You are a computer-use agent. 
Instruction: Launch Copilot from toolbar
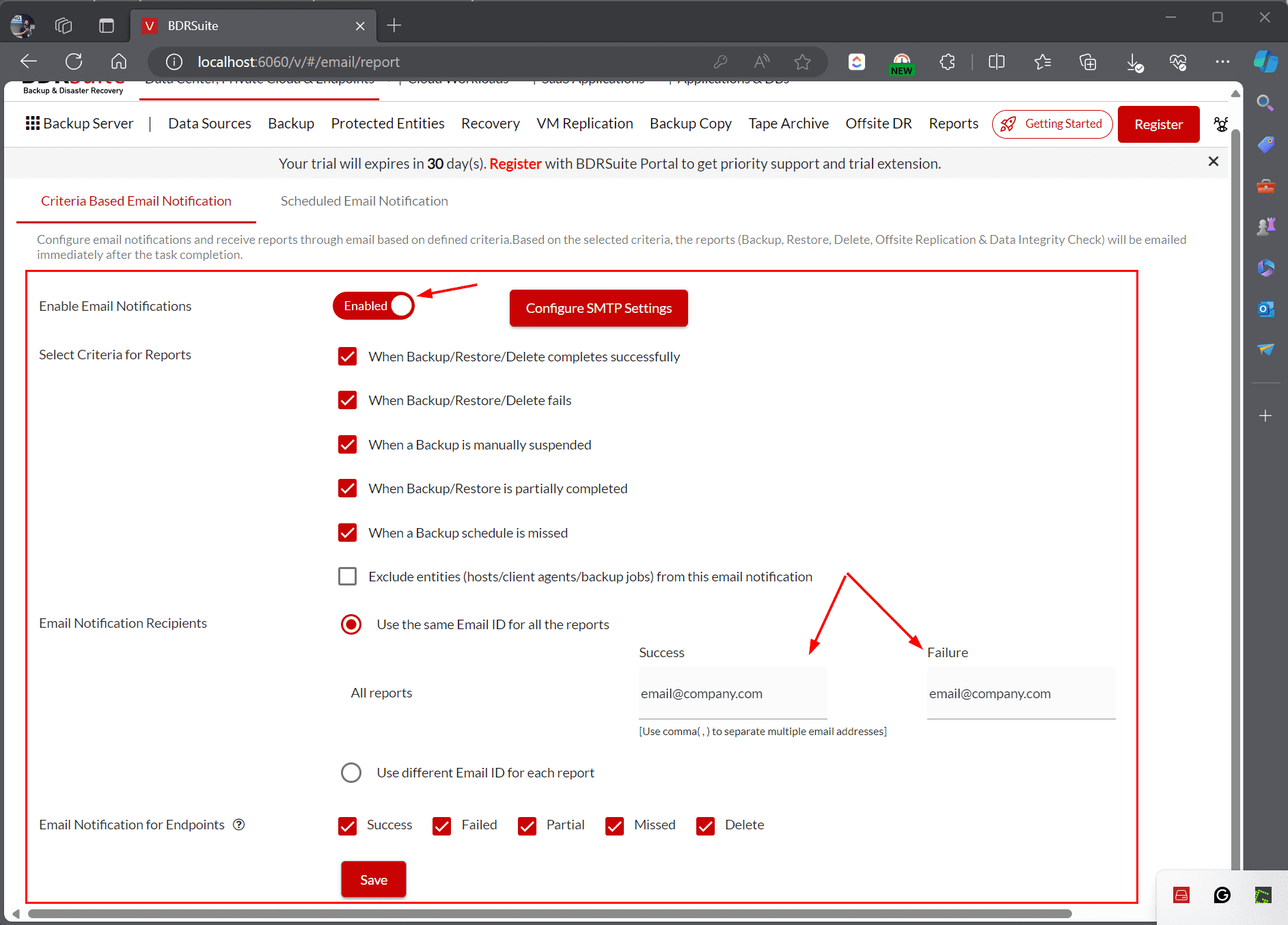pos(1265,61)
